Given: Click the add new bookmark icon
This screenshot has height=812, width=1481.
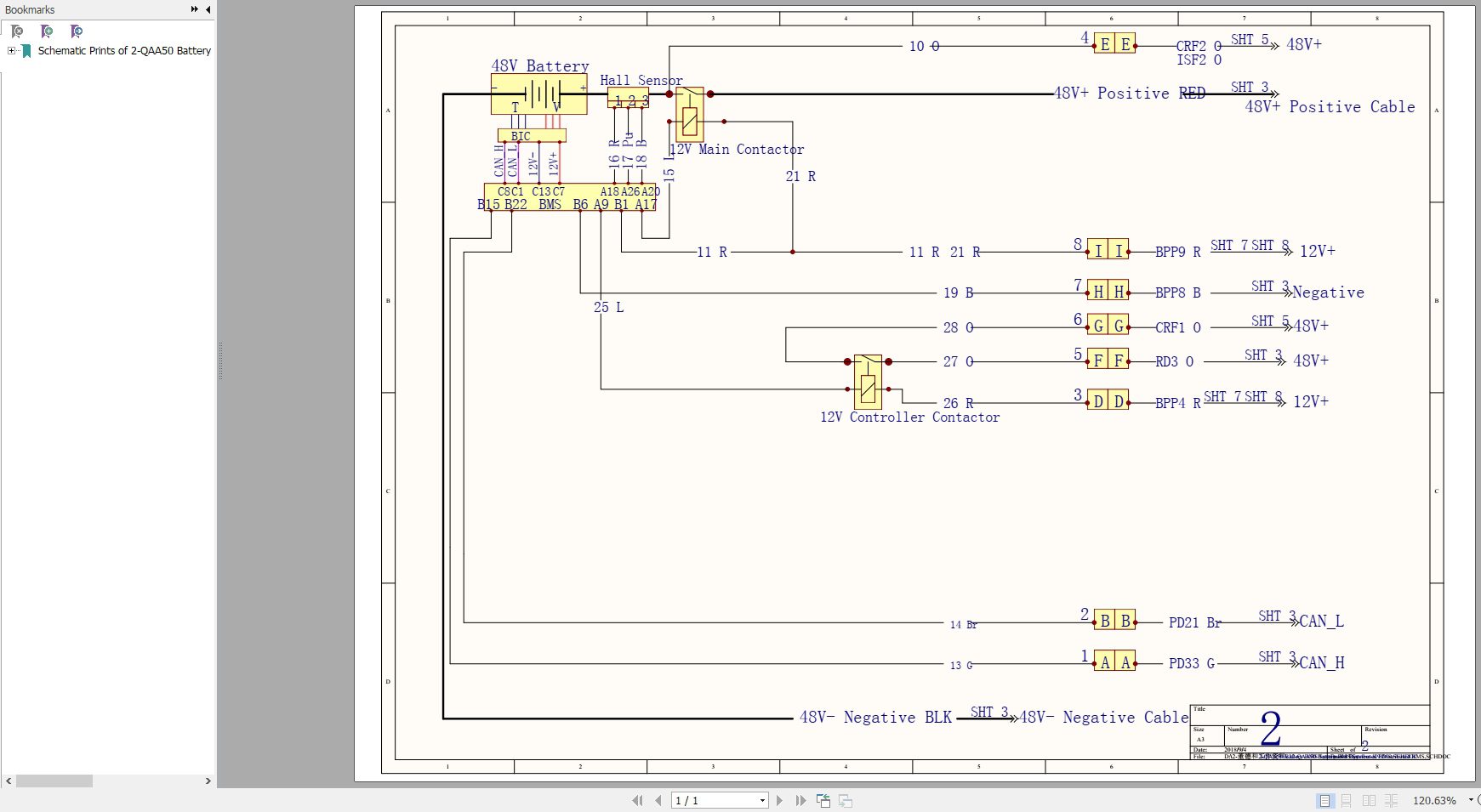Looking at the screenshot, I should coord(47,31).
